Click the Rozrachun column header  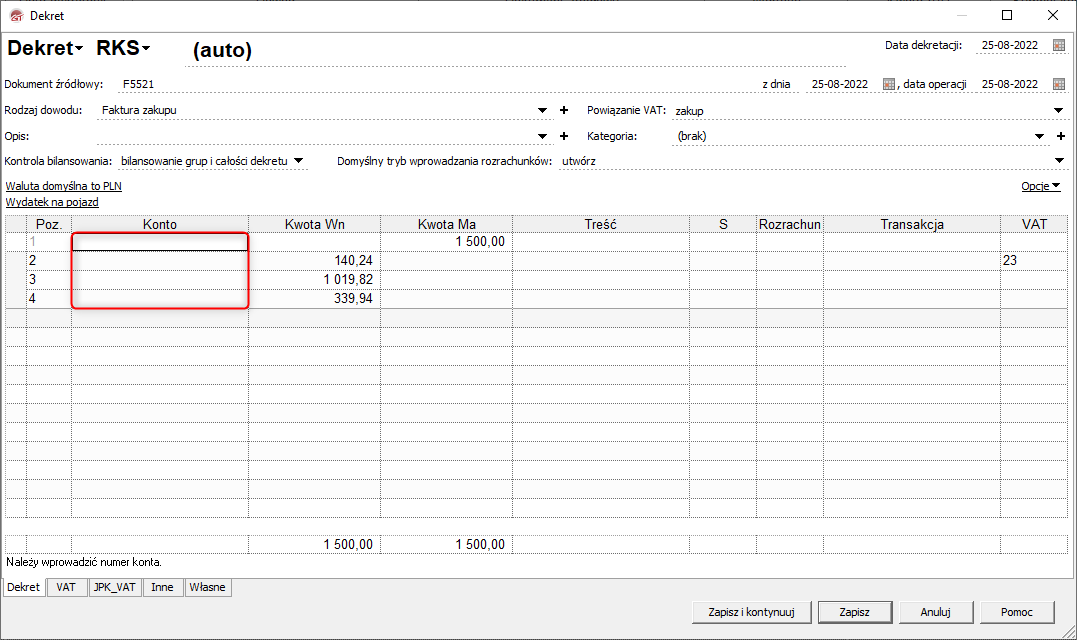(x=790, y=225)
